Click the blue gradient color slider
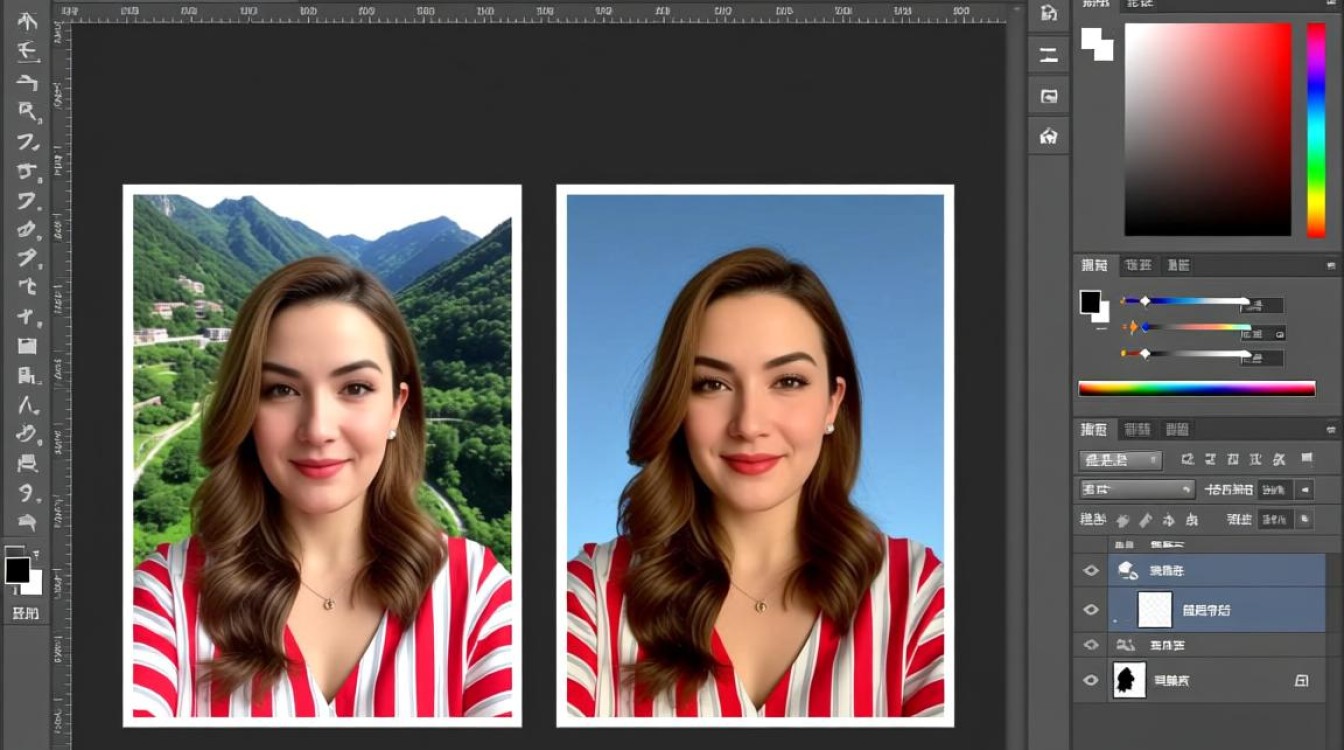Screen dimensions: 1344x750 (x=1185, y=300)
